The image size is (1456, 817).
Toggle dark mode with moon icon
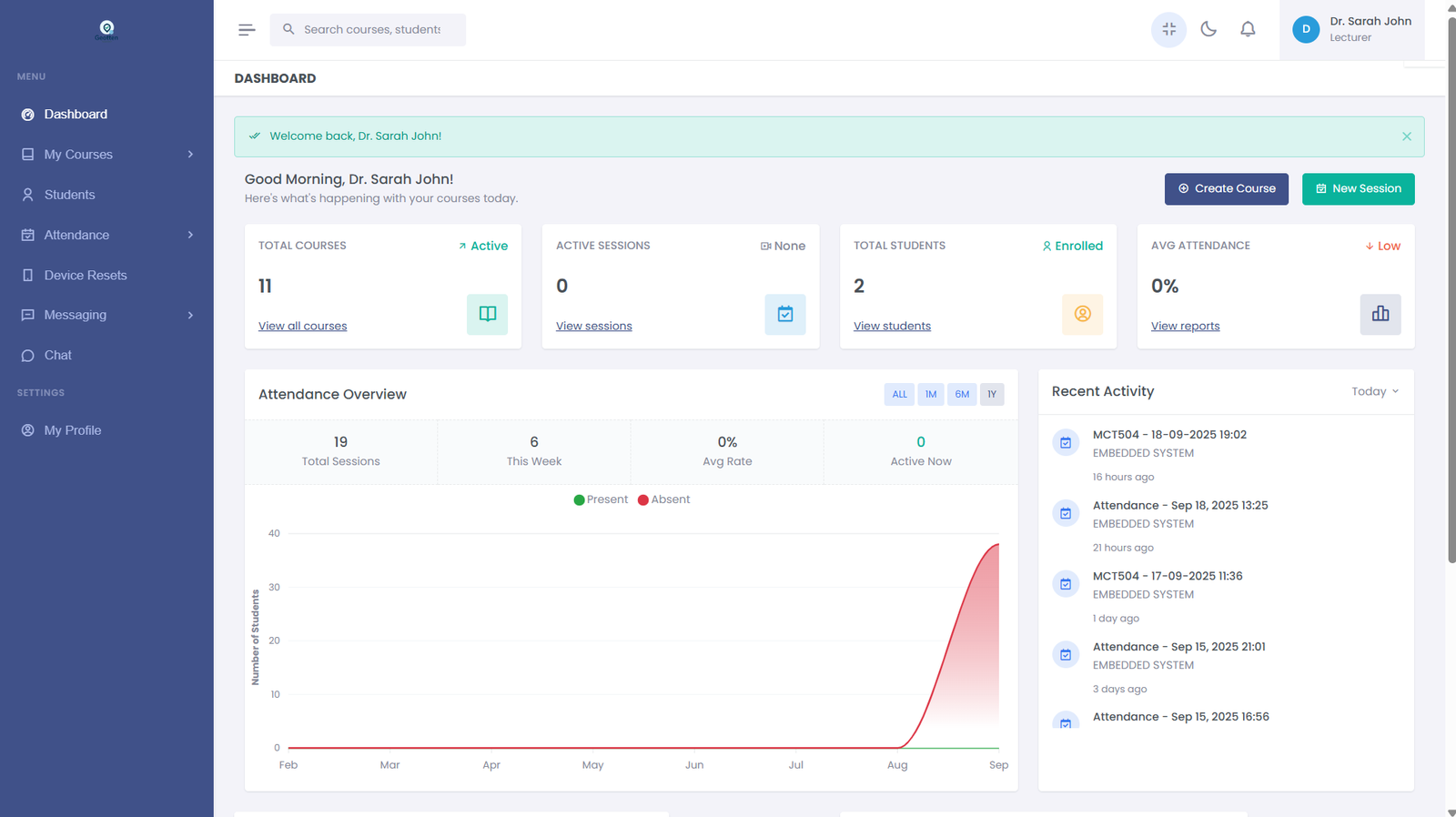pos(1208,29)
